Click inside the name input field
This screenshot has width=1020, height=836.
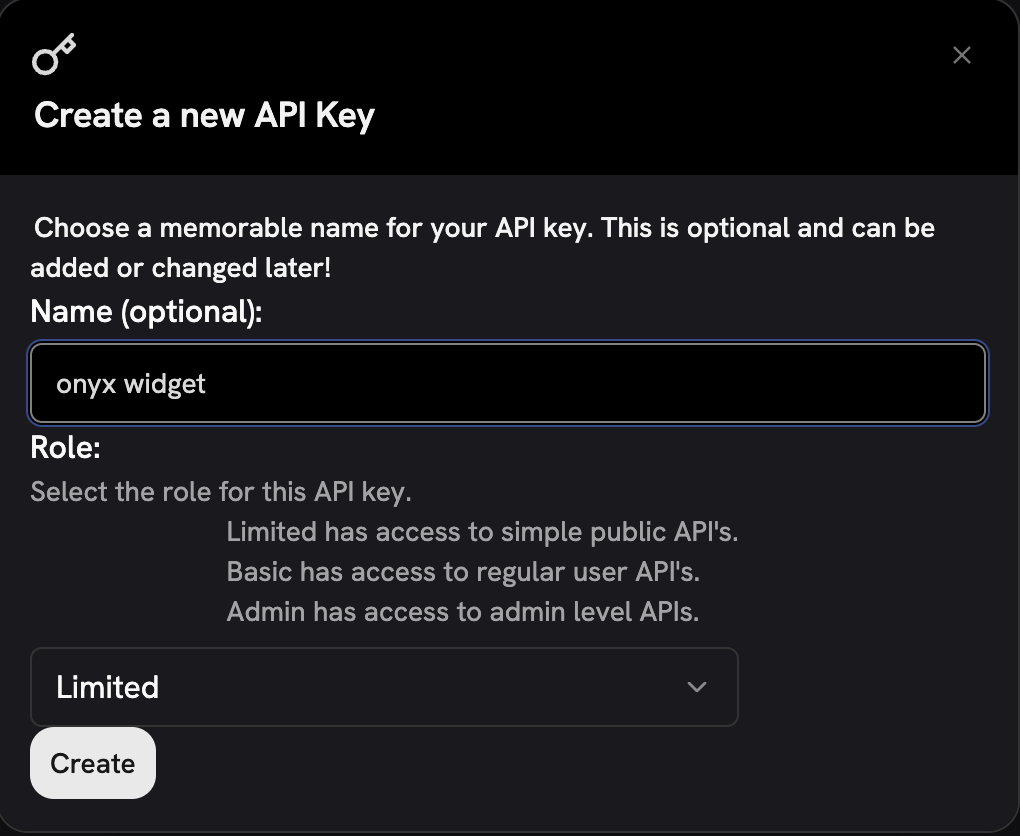pos(507,383)
